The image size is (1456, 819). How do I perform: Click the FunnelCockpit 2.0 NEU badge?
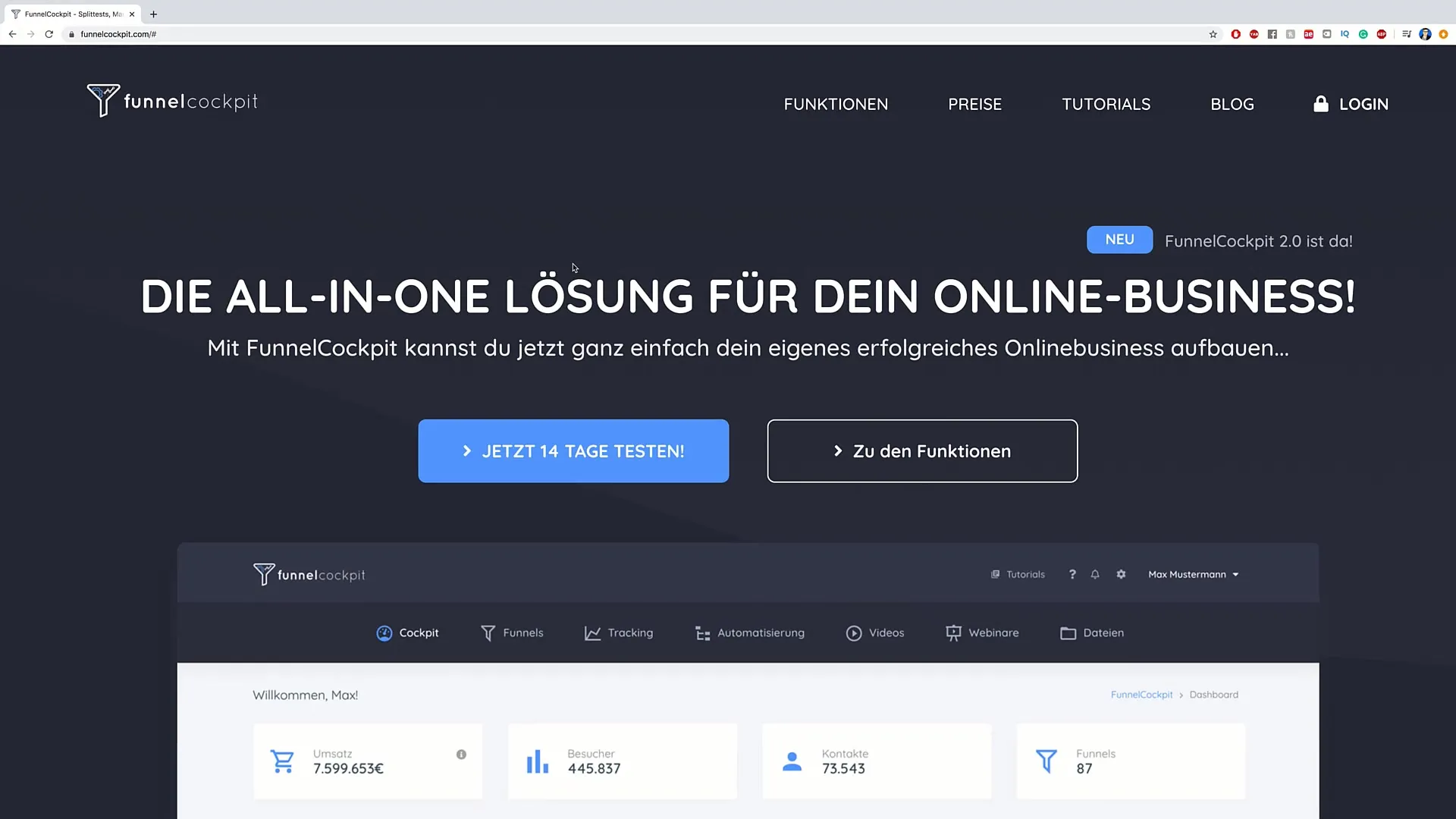1120,239
